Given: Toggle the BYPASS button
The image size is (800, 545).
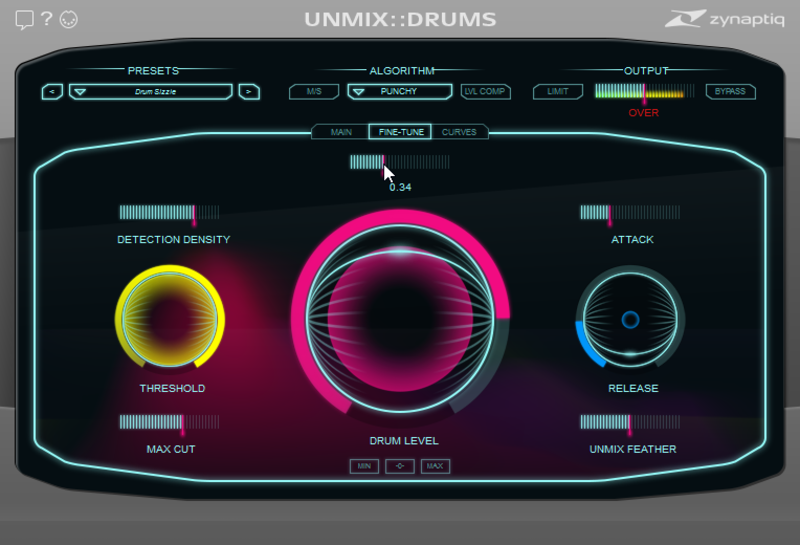Looking at the screenshot, I should pos(730,91).
